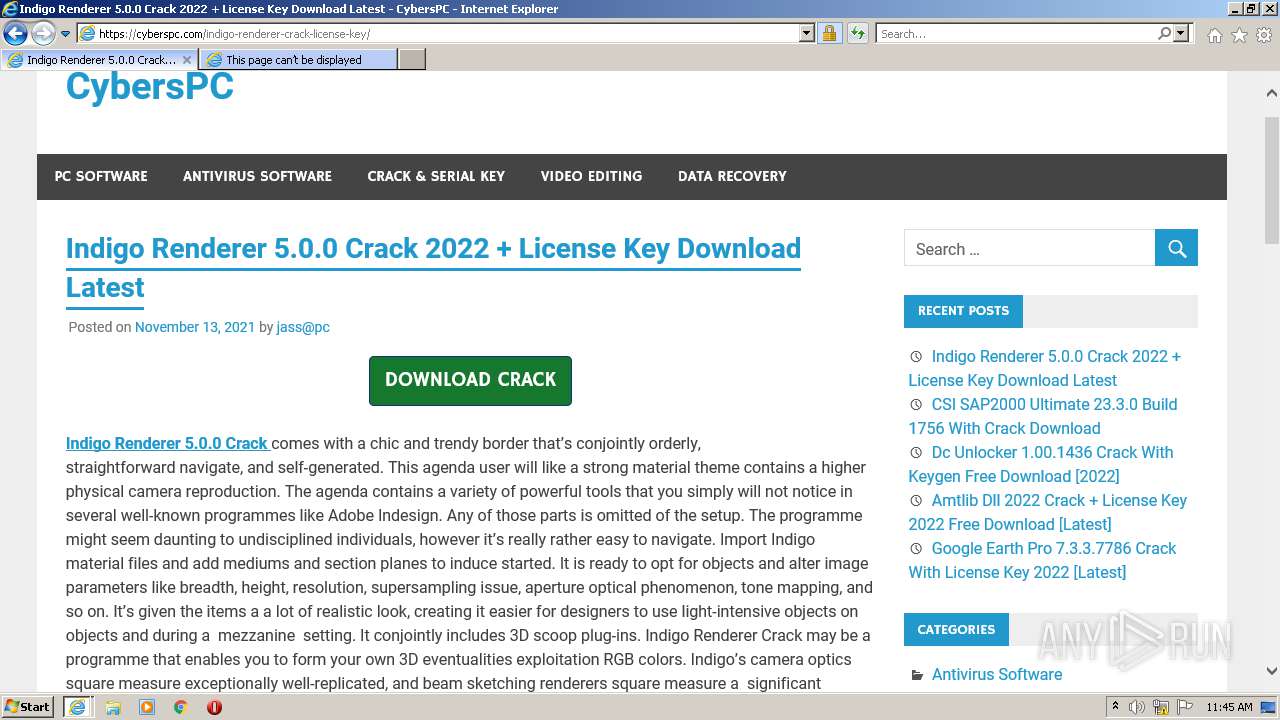
Task: Open the DATA RECOVERY menu
Action: [x=732, y=176]
